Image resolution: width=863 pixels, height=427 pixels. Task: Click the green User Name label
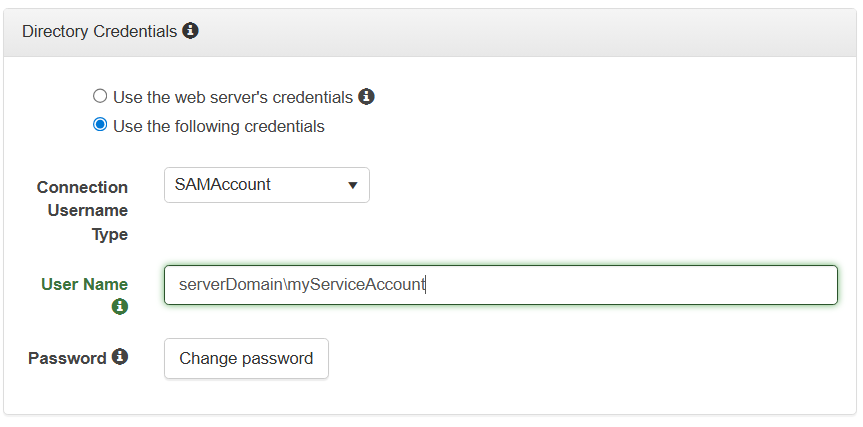click(x=84, y=284)
